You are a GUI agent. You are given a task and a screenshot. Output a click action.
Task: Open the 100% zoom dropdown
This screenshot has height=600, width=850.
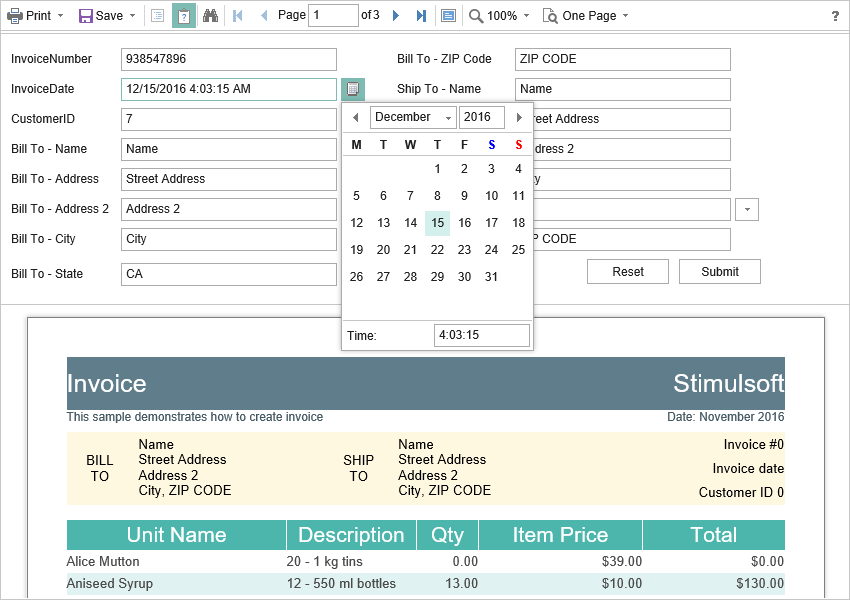pyautogui.click(x=499, y=16)
